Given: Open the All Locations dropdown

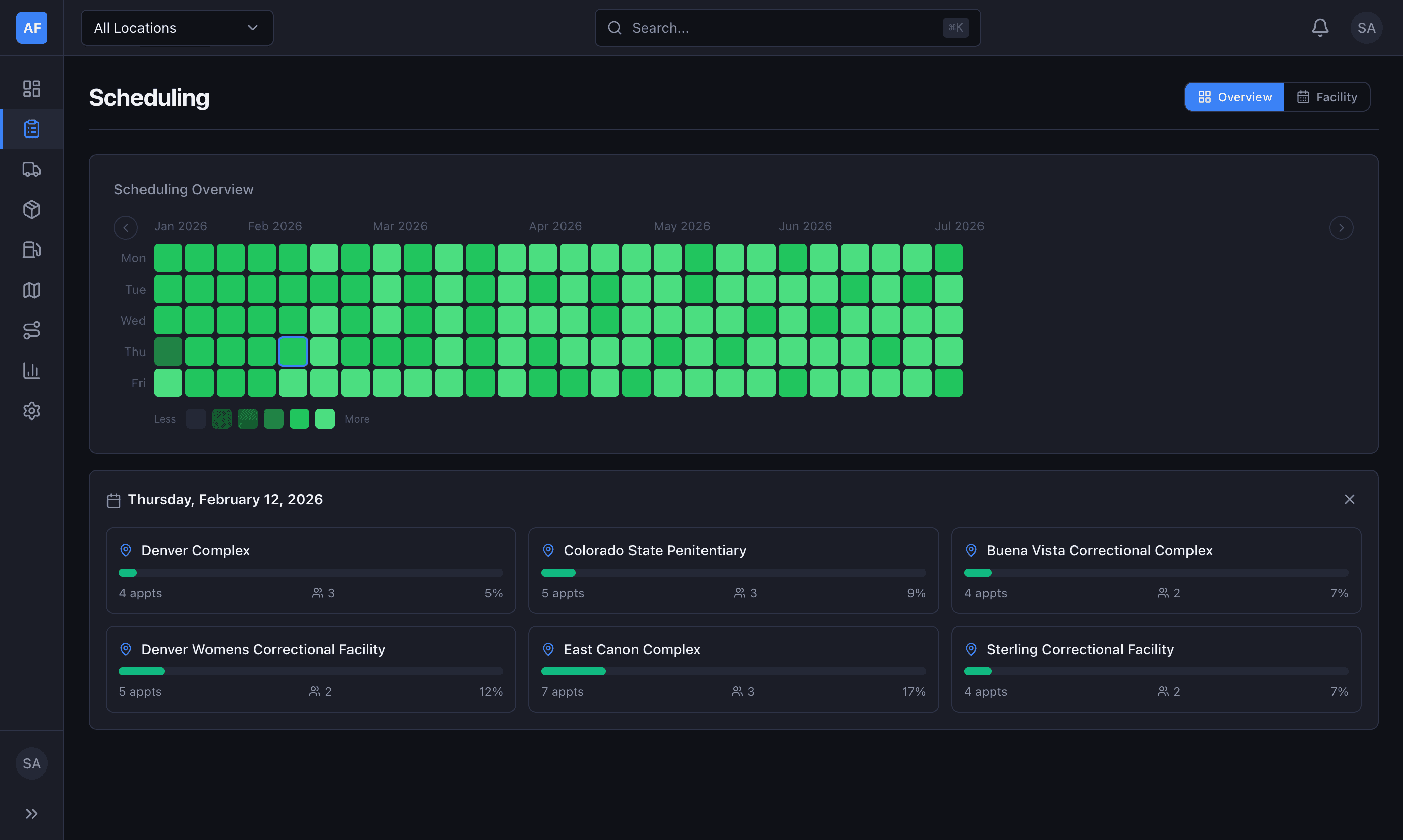Looking at the screenshot, I should pos(177,28).
